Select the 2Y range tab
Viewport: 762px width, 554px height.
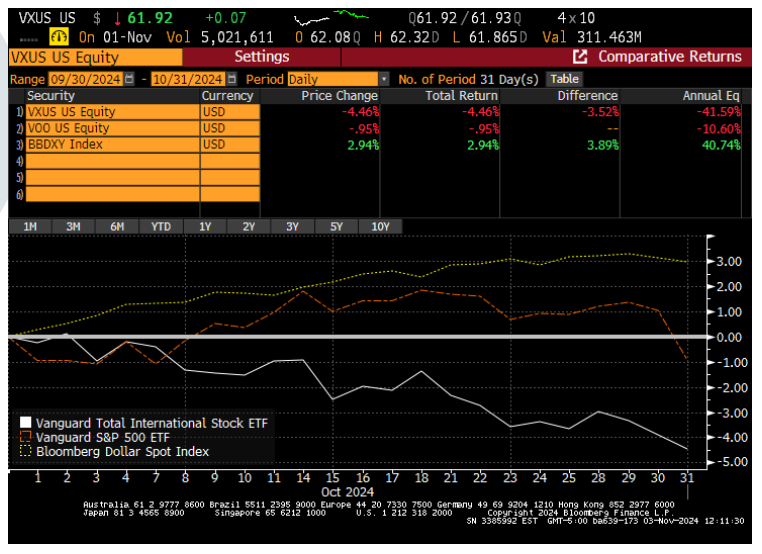coord(249,226)
